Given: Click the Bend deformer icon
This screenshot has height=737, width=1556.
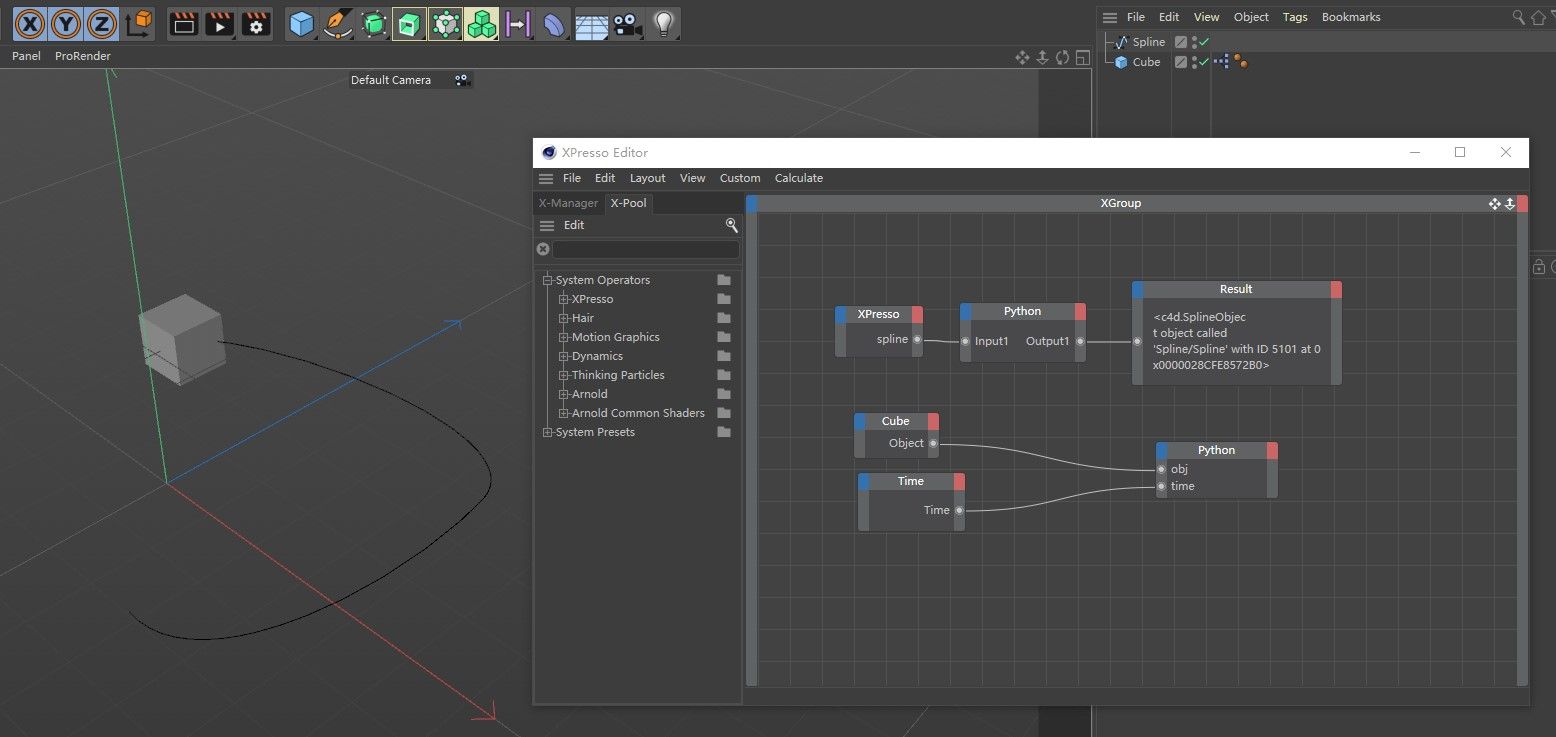Looking at the screenshot, I should click(x=554, y=23).
